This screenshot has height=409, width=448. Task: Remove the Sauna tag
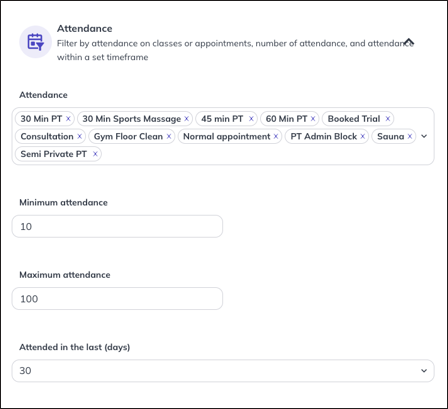point(410,136)
